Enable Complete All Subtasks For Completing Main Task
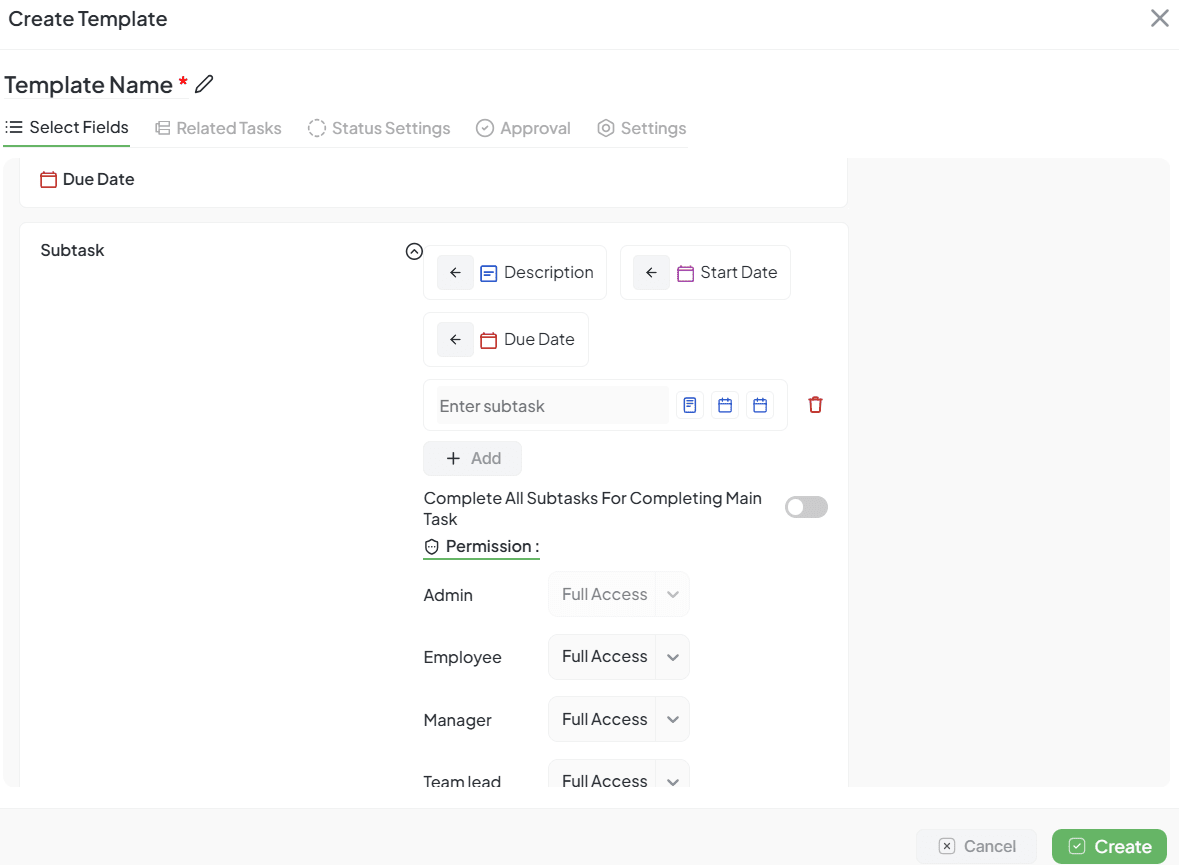This screenshot has width=1179, height=865. pyautogui.click(x=806, y=507)
